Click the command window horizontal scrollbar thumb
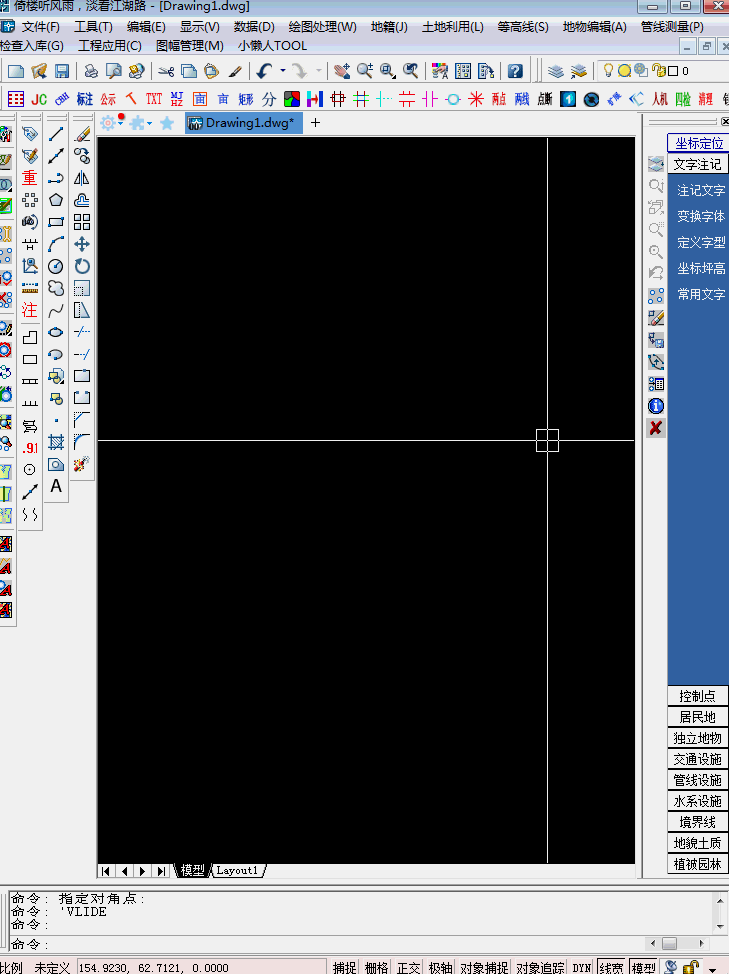The width and height of the screenshot is (729, 974). pyautogui.click(x=669, y=944)
